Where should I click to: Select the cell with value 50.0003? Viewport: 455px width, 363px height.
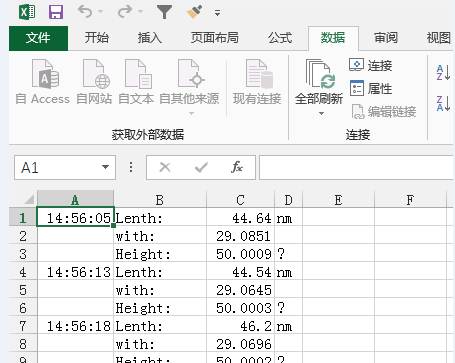pyautogui.click(x=240, y=308)
